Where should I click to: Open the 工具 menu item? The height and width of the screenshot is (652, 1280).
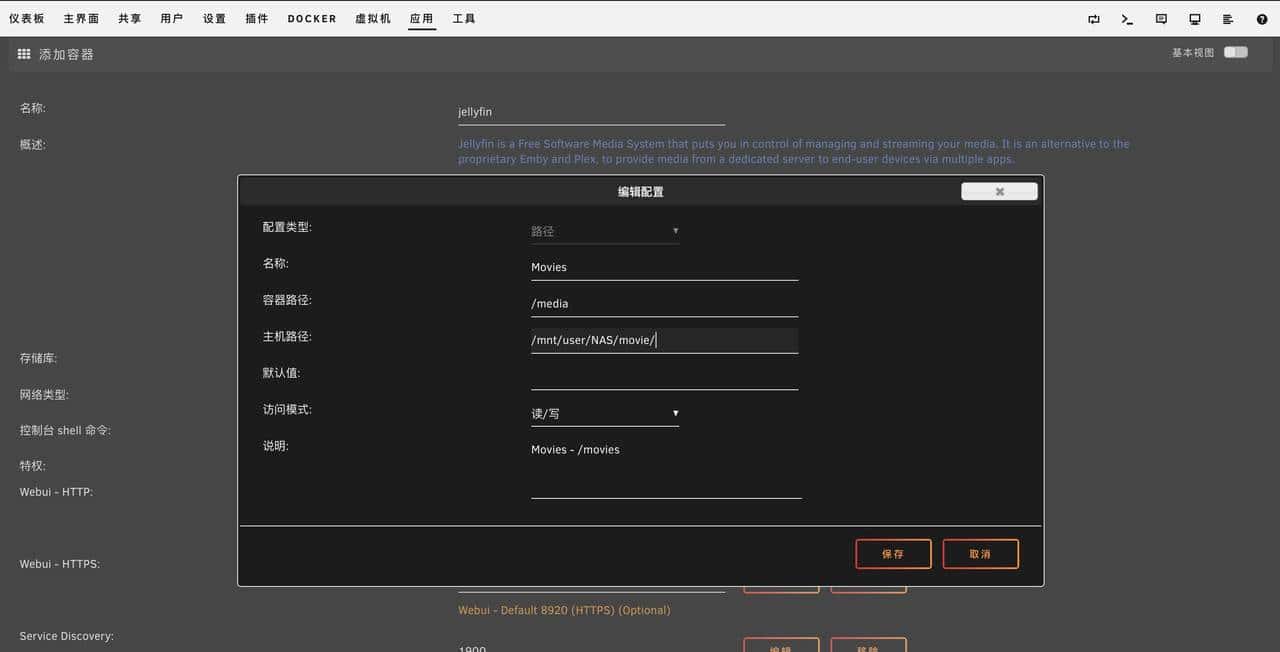[x=464, y=18]
